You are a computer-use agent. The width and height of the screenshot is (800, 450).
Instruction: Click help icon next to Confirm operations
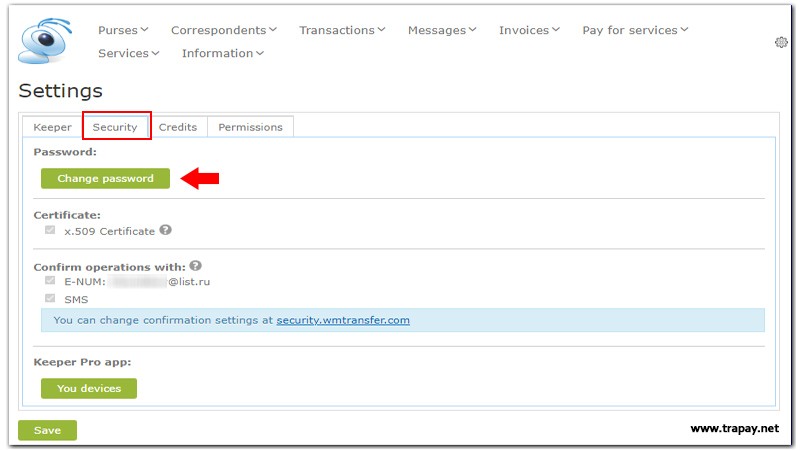(x=195, y=266)
